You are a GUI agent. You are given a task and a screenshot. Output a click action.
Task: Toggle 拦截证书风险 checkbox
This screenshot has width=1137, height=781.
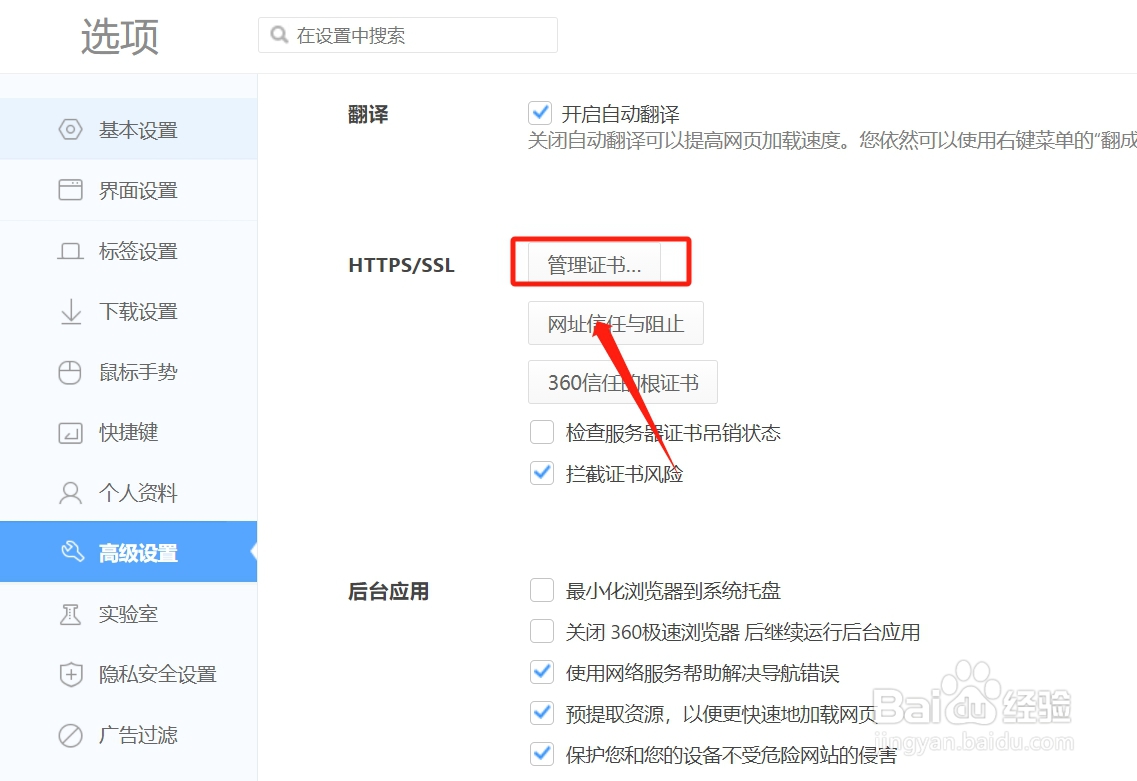(x=542, y=473)
